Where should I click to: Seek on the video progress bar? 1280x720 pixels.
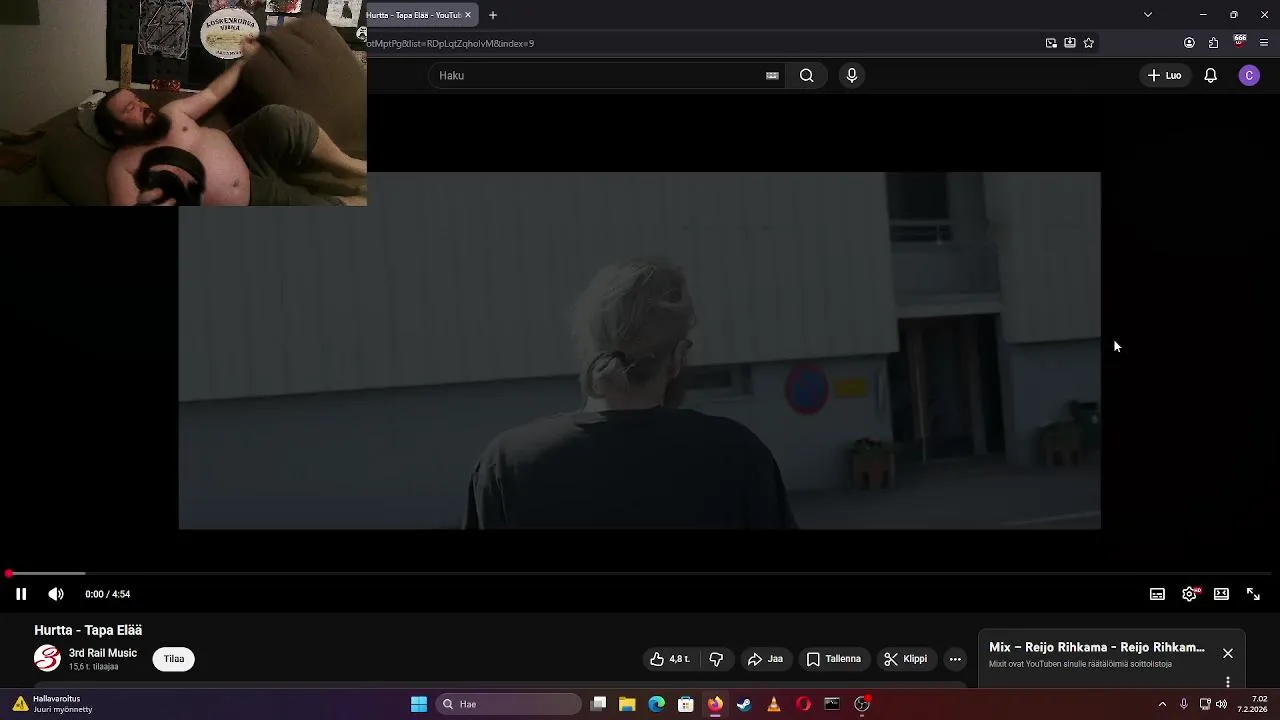pyautogui.click(x=640, y=574)
